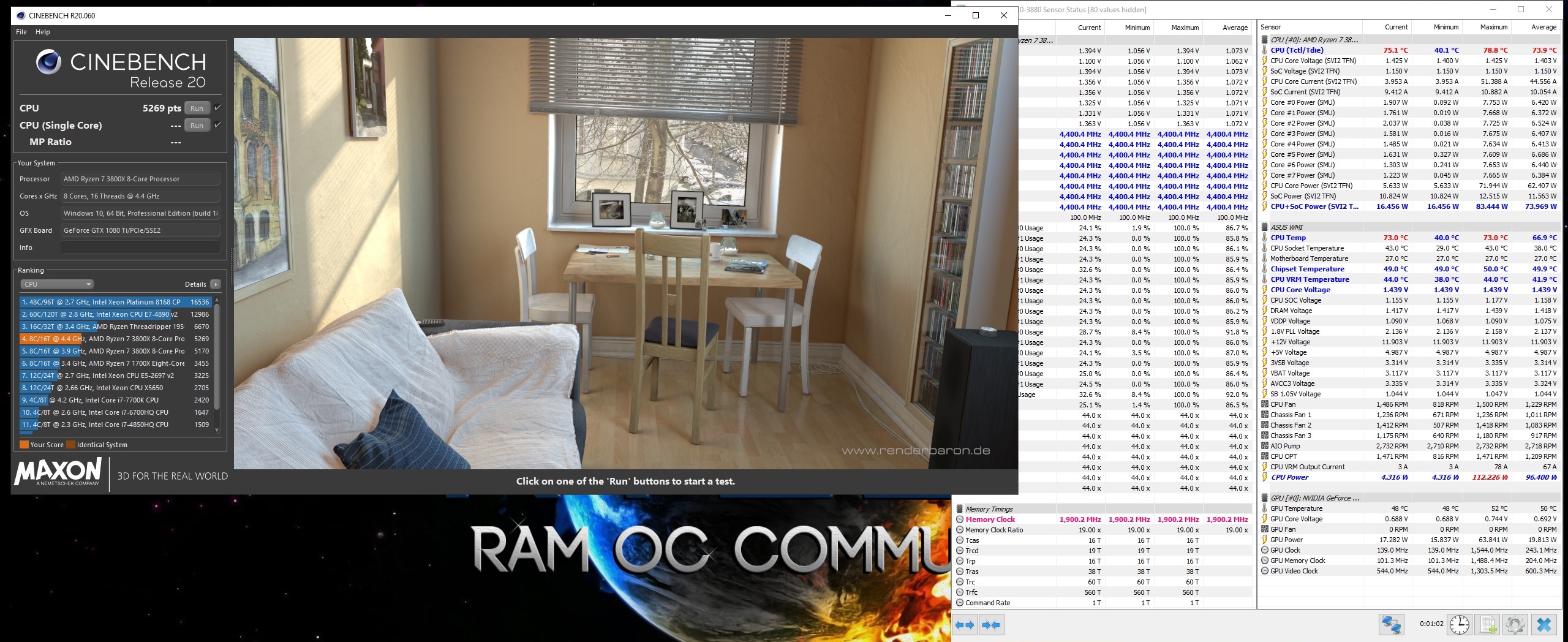The width and height of the screenshot is (1568, 642).
Task: Open the Help menu in Cinebench
Action: 43,32
